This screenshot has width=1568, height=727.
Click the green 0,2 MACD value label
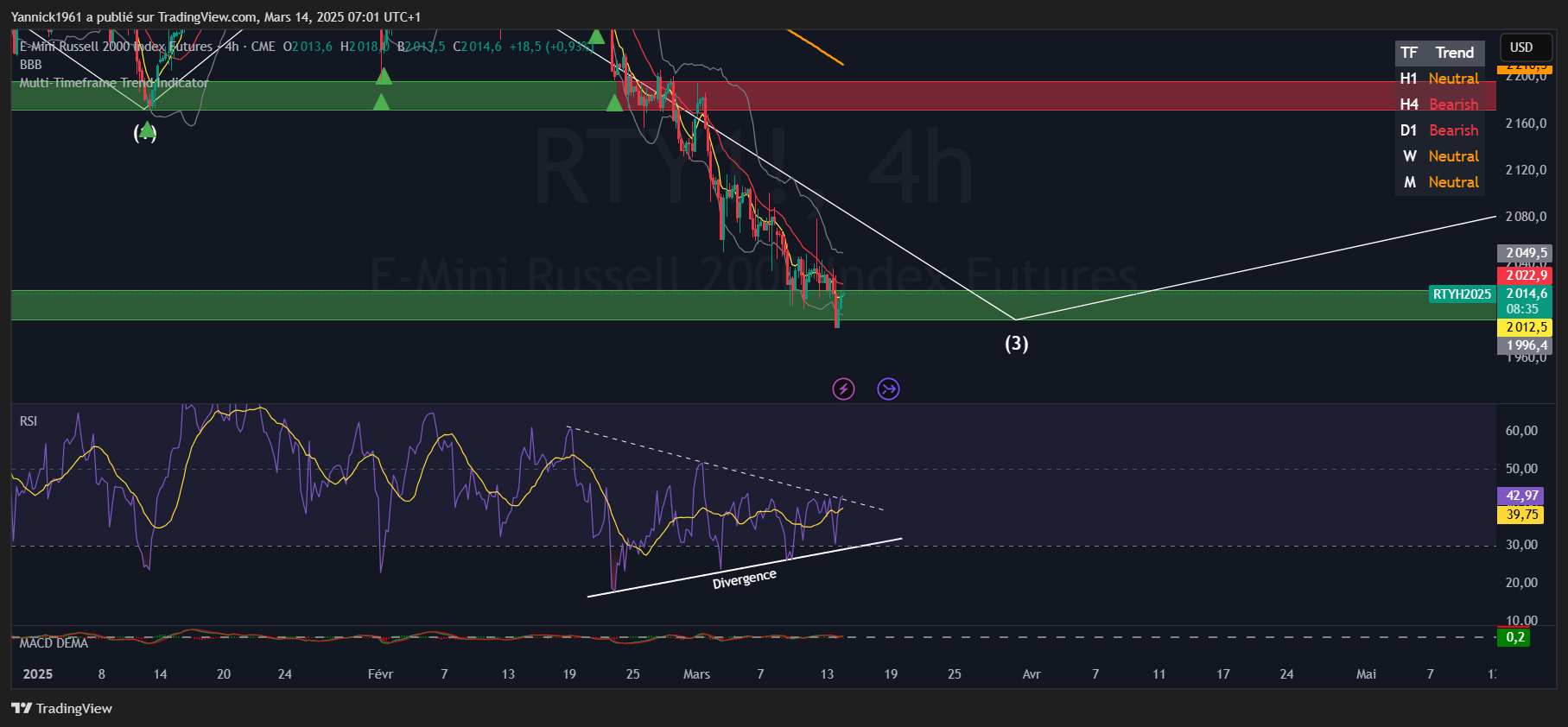pyautogui.click(x=1514, y=637)
